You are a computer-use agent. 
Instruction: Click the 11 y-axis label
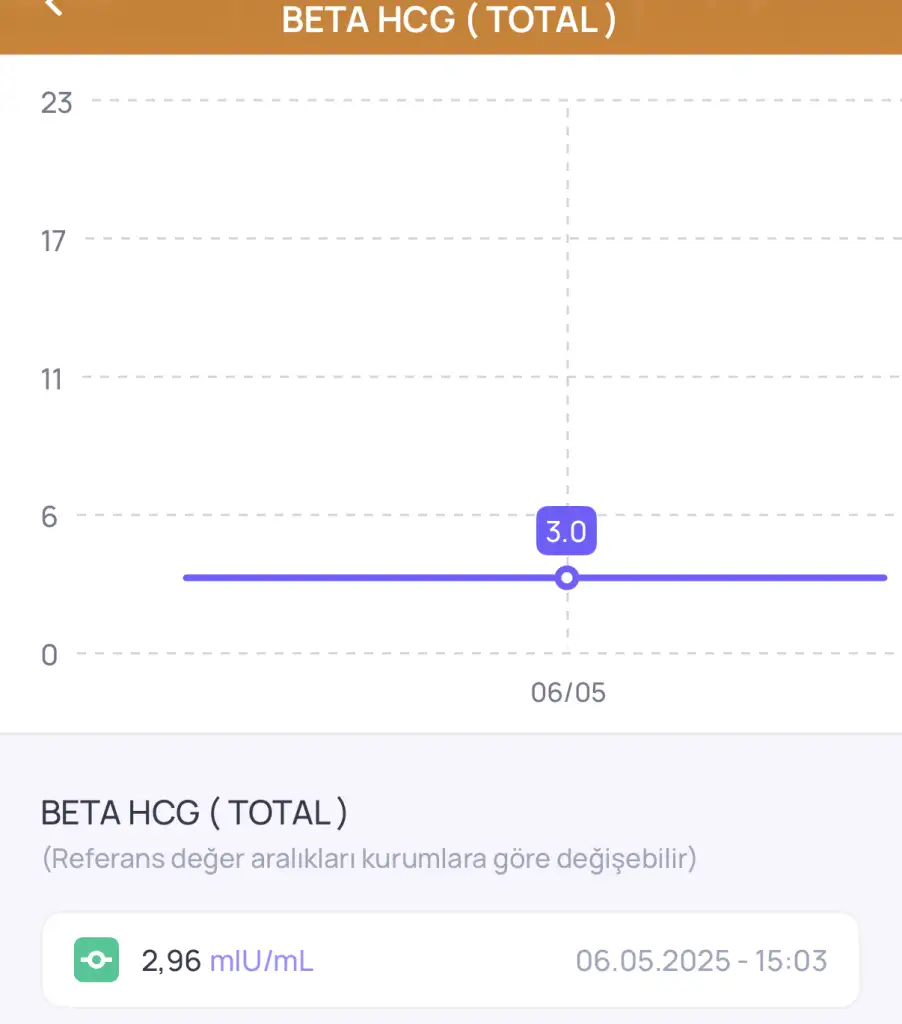(x=52, y=379)
